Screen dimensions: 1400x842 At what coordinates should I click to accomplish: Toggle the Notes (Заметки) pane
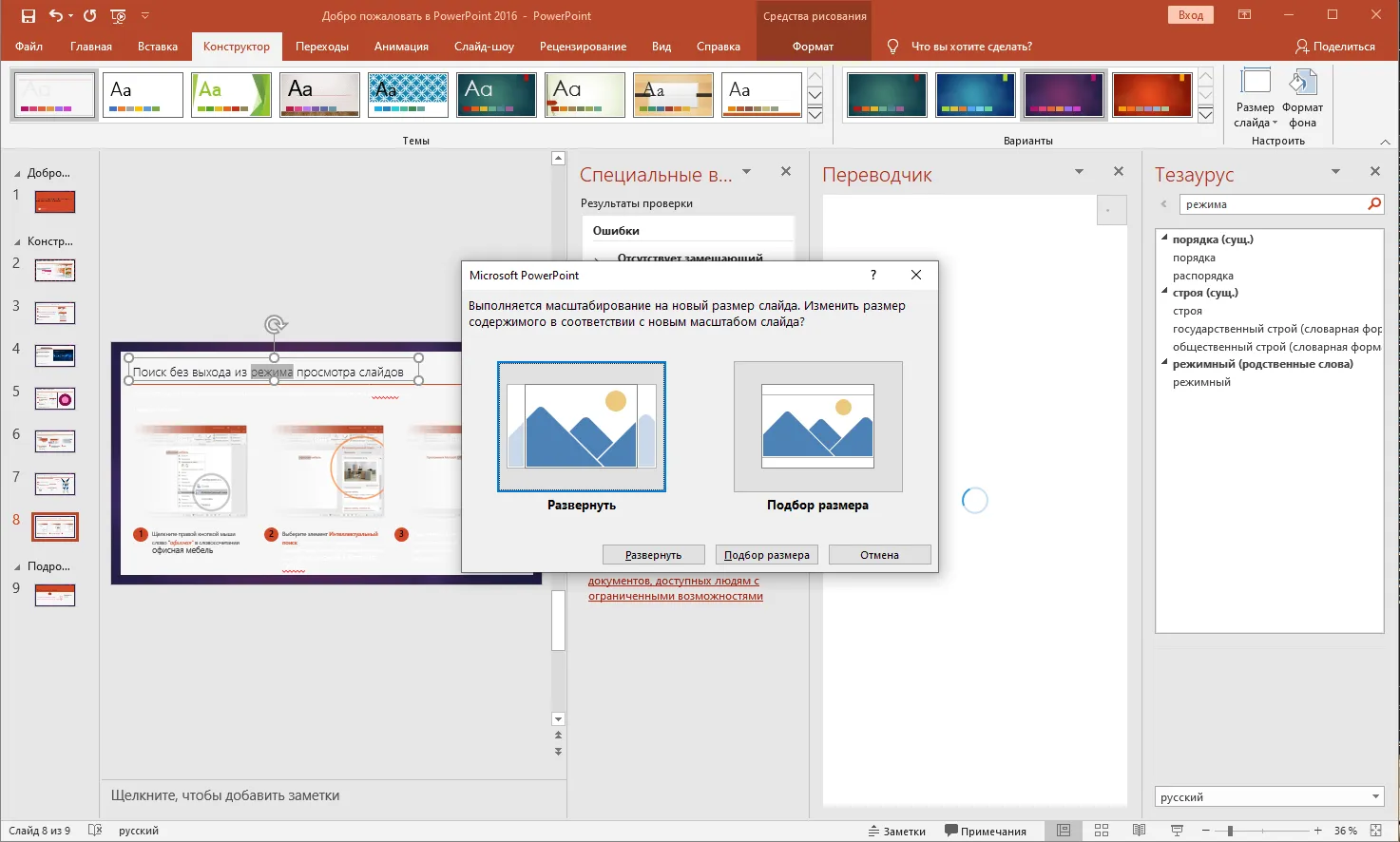pyautogui.click(x=896, y=831)
